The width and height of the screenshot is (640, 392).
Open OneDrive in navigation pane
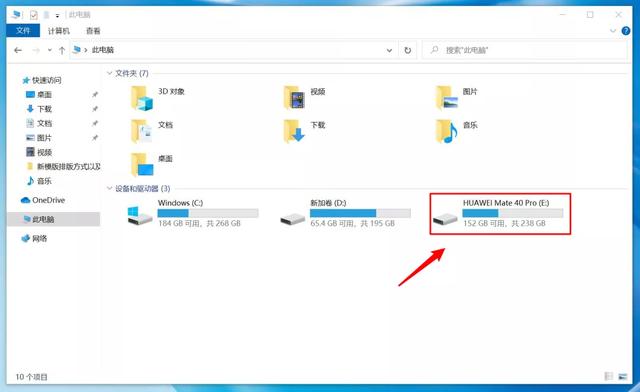(43, 200)
